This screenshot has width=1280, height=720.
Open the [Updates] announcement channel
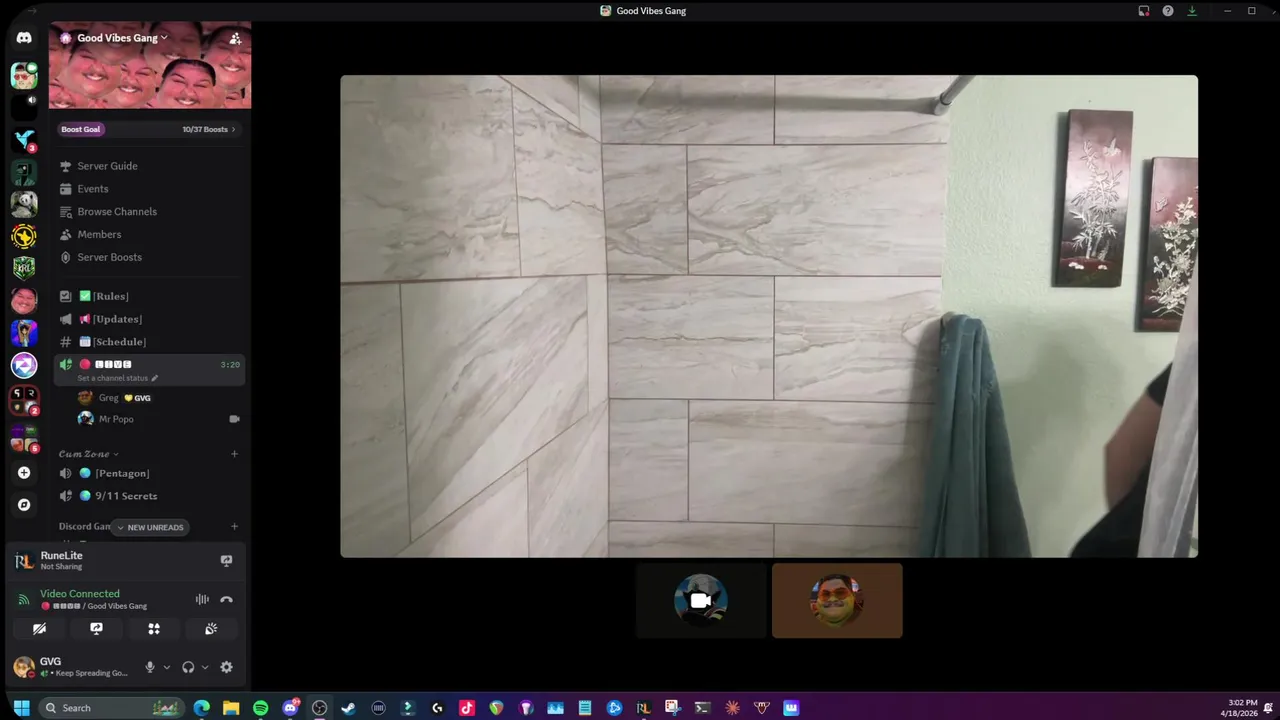(149, 319)
